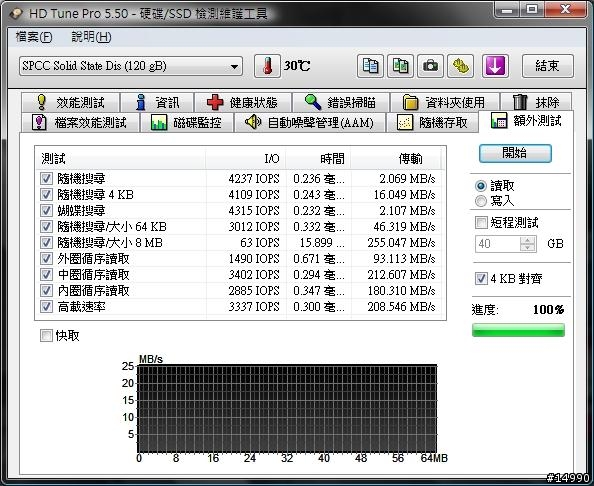Click the 傳輸 transfer column header

coord(396,159)
